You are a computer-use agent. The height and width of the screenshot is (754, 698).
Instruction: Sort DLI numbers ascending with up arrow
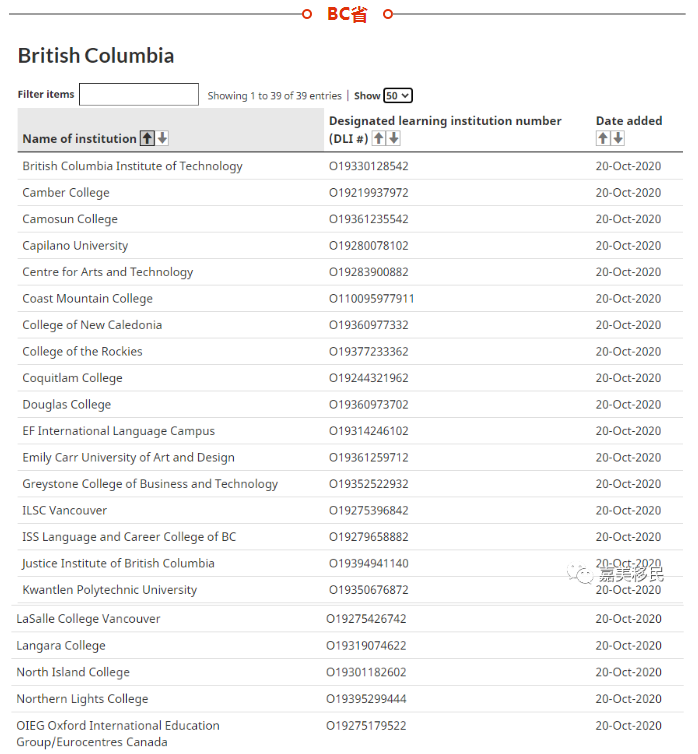coord(379,138)
